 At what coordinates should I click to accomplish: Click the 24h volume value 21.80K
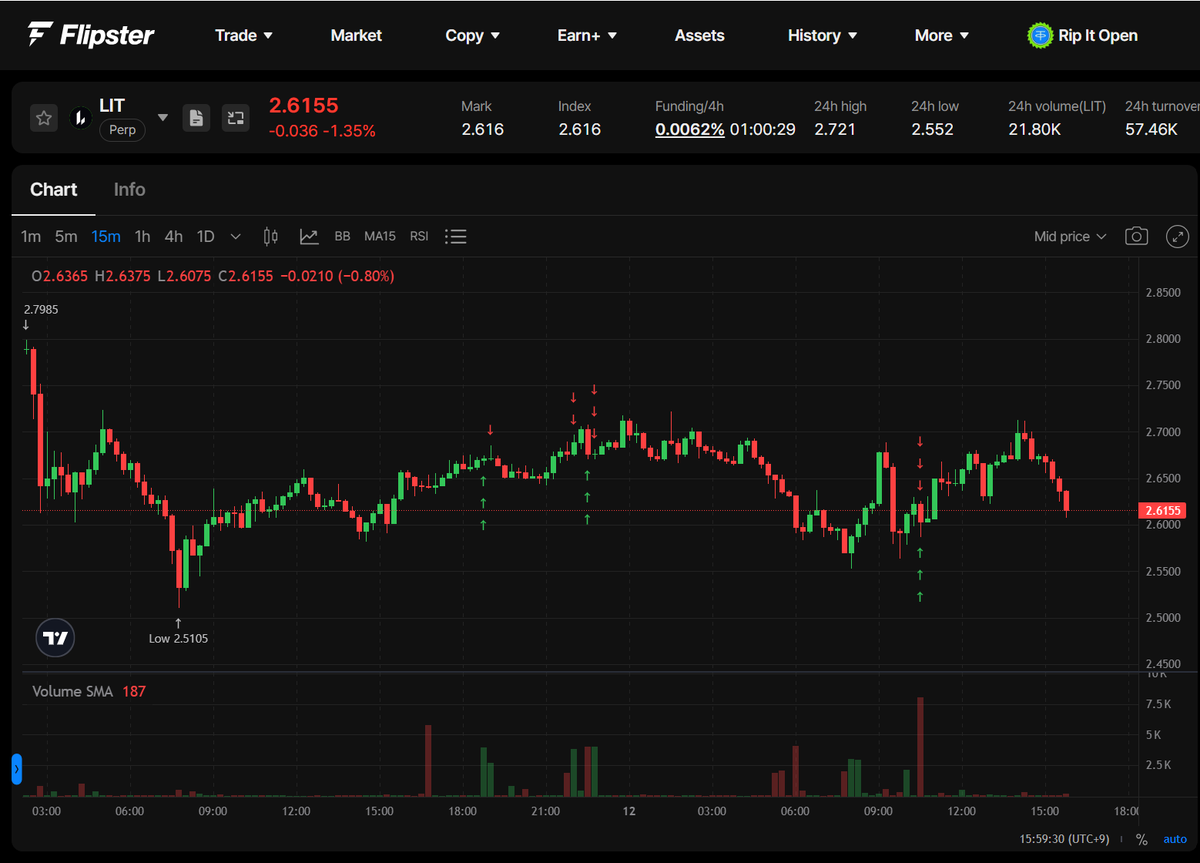coord(1034,129)
